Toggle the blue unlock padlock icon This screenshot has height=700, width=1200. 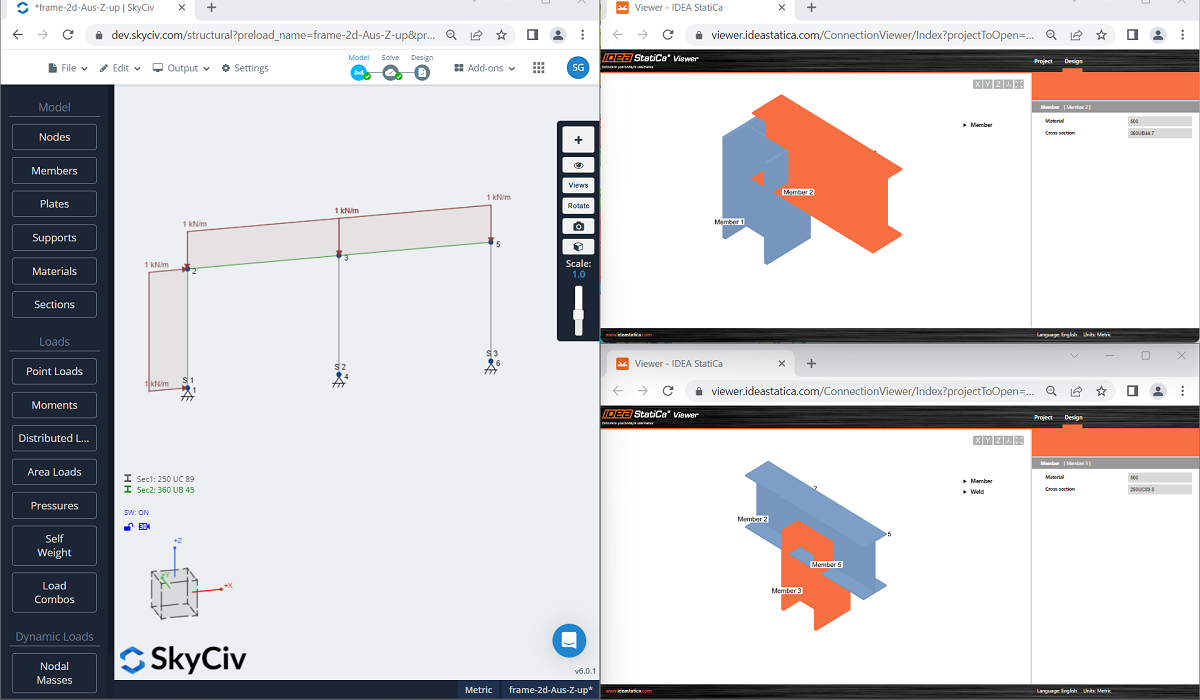(129, 526)
